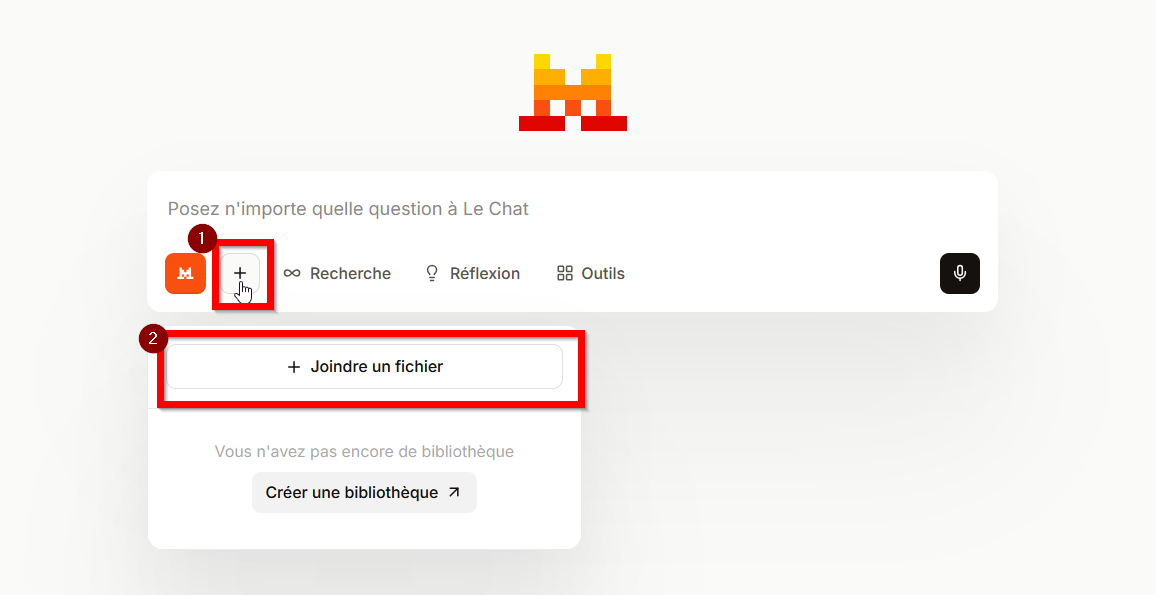Image resolution: width=1156 pixels, height=595 pixels.
Task: Choose Créer une bibliothèque
Action: pyautogui.click(x=352, y=492)
